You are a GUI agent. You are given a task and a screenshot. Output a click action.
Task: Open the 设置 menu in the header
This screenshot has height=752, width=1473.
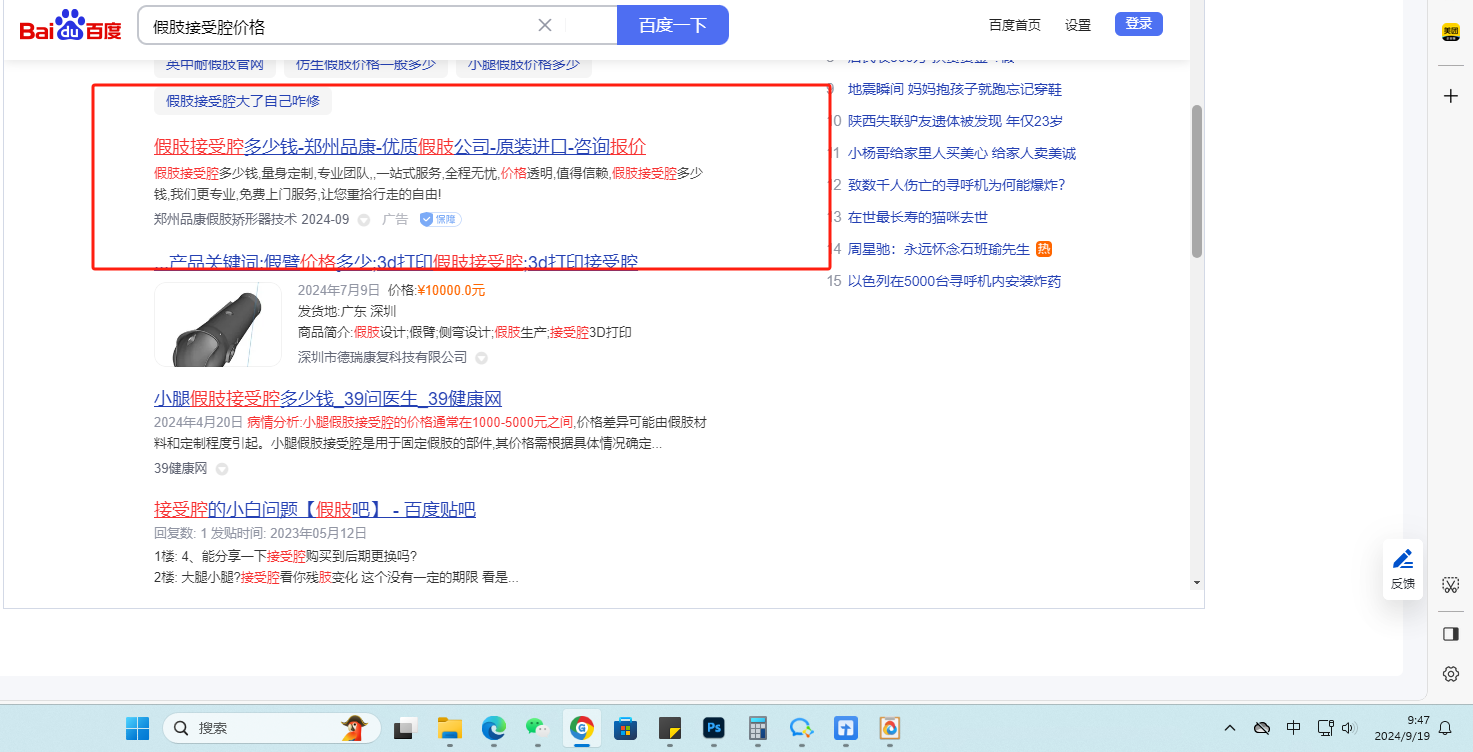coord(1078,25)
